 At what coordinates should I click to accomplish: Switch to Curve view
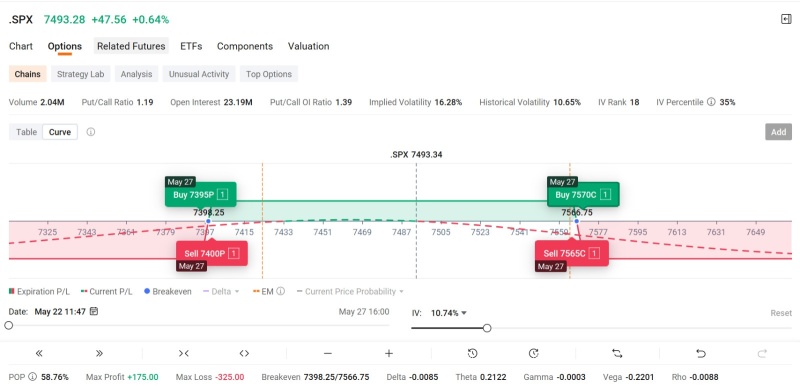click(60, 132)
